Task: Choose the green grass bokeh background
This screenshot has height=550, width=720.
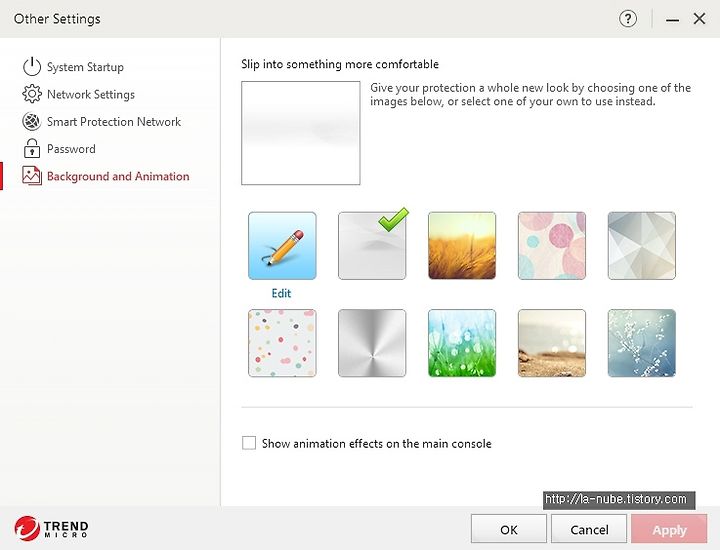Action: coord(462,343)
